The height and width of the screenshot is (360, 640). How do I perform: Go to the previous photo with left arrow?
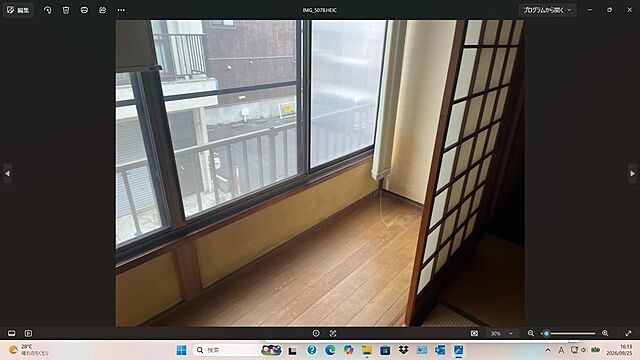(x=7, y=173)
